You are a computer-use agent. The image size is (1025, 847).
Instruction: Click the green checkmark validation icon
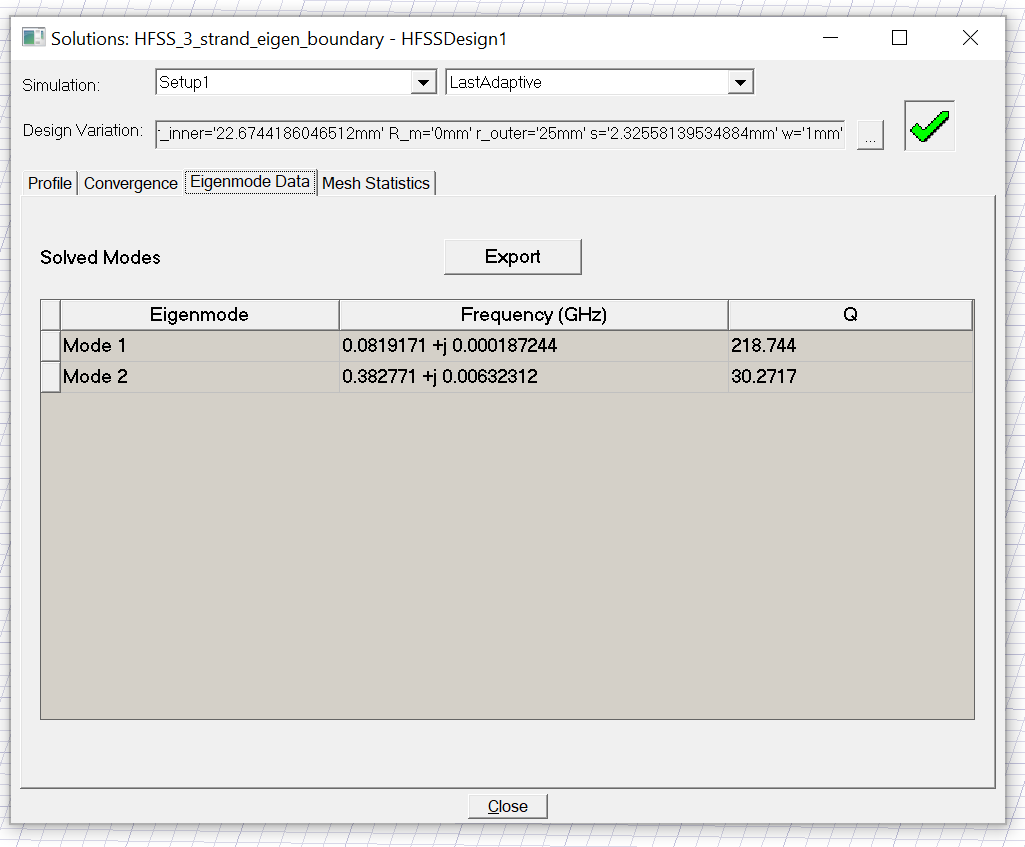[x=930, y=125]
